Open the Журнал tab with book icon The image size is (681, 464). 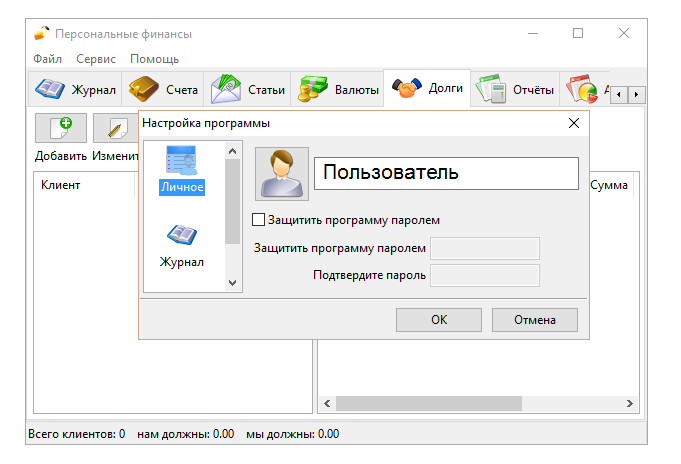coord(75,89)
